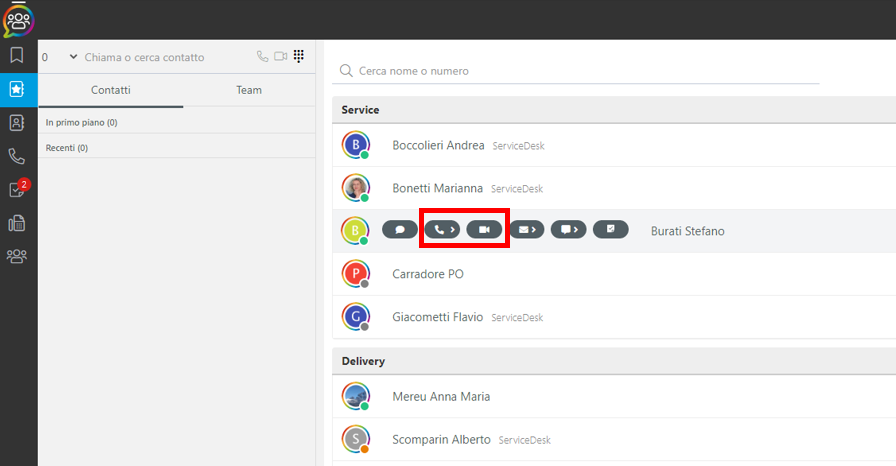Open the dial pad grid icon

point(299,56)
